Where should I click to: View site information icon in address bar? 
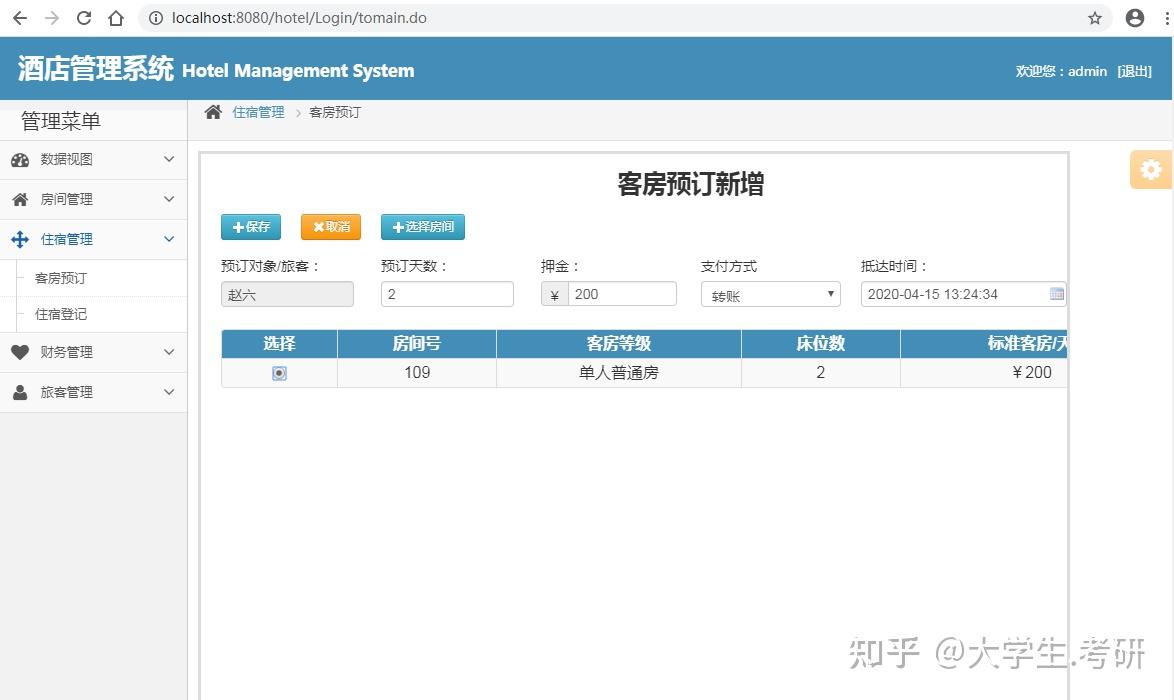tap(156, 18)
